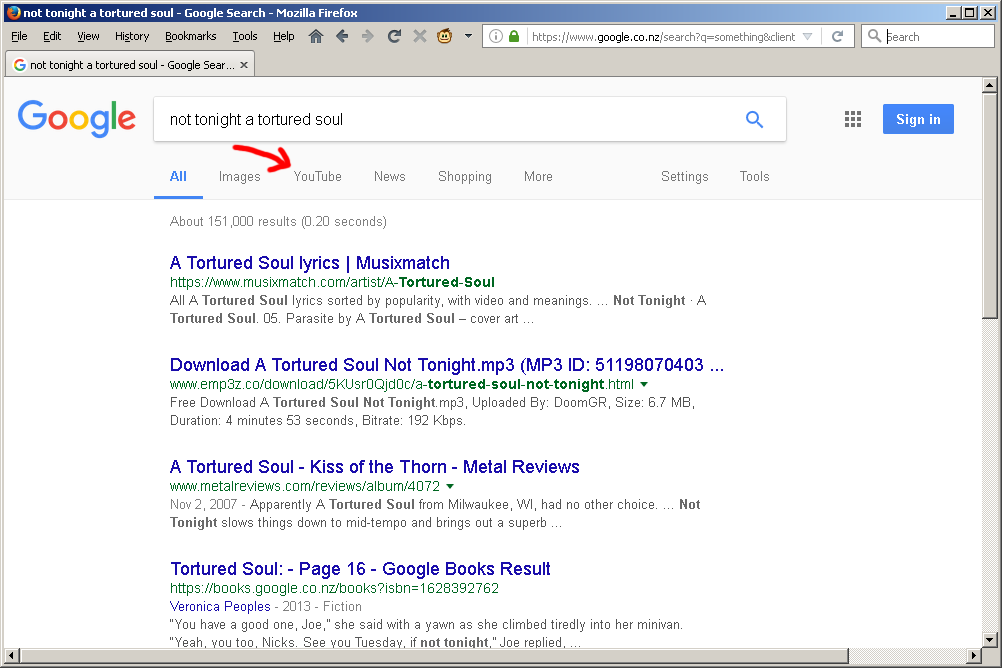This screenshot has height=668, width=1002.
Task: Click the green padlock security icon
Action: 514,36
